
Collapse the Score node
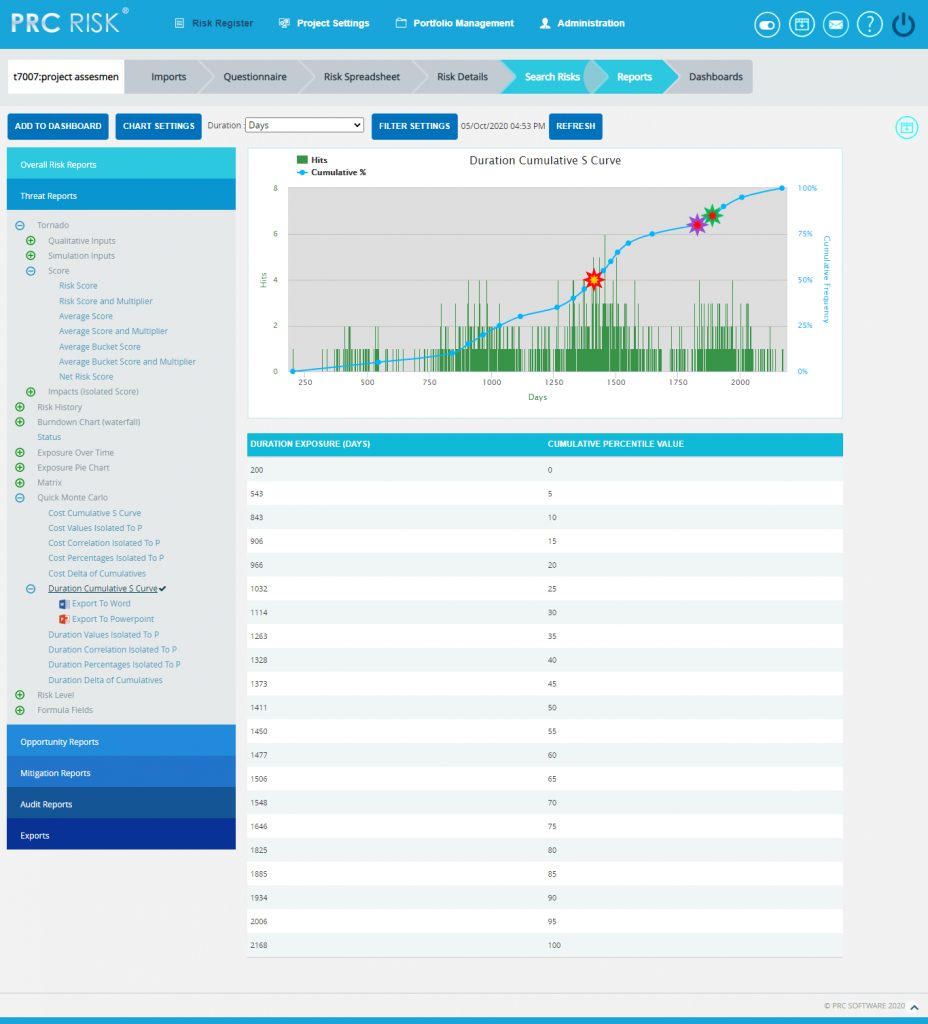31,271
